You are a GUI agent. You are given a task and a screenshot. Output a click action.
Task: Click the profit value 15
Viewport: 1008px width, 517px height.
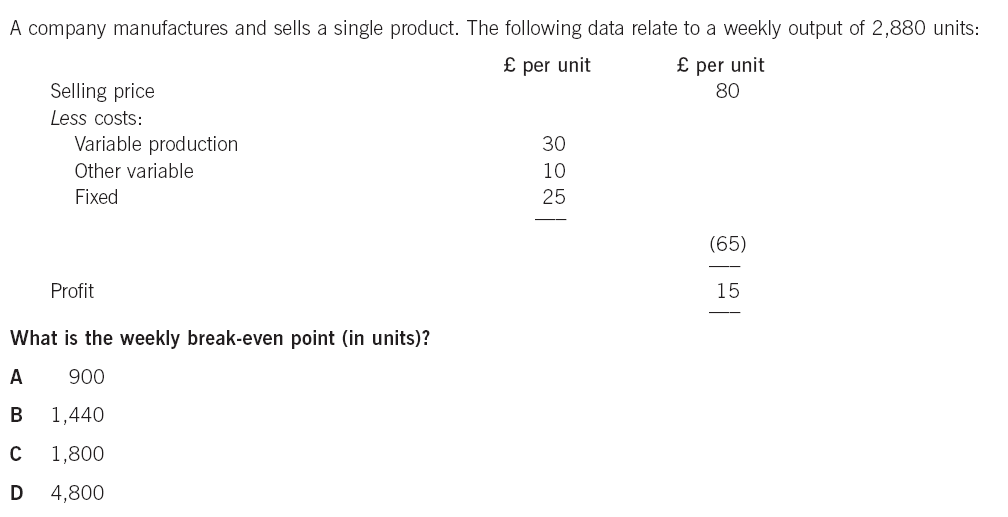[x=728, y=291]
